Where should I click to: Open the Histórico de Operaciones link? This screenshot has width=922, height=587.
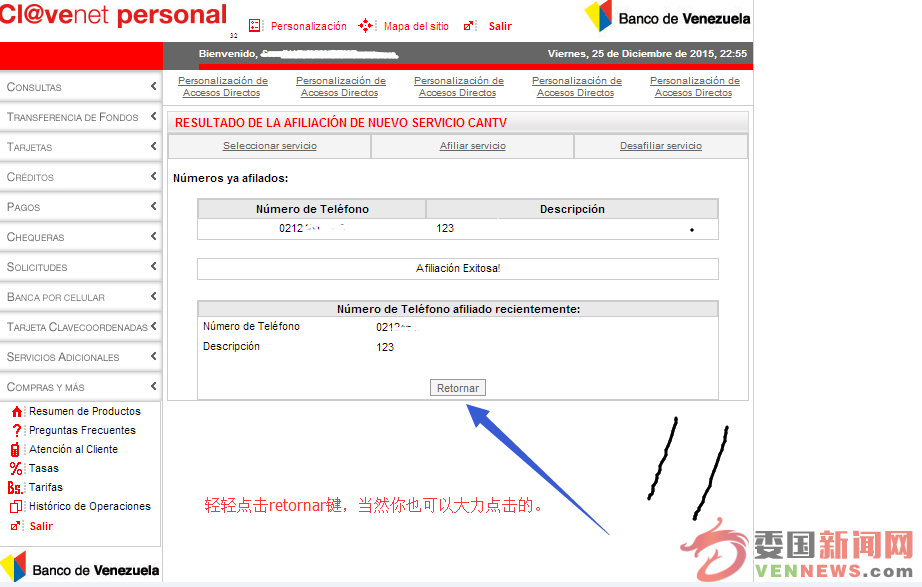pos(90,506)
